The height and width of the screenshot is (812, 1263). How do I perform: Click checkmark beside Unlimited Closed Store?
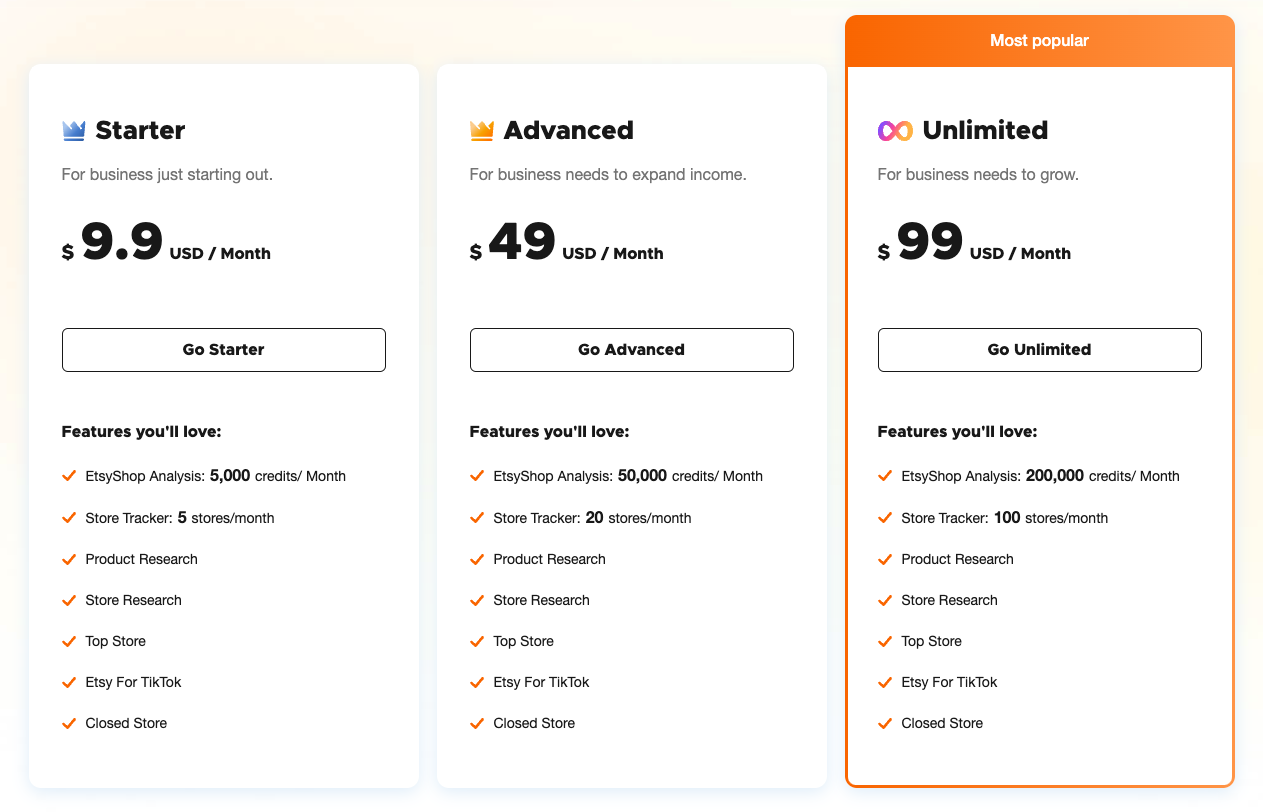coord(885,723)
